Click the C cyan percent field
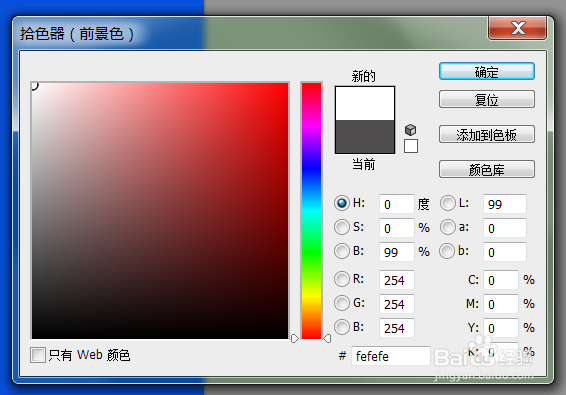The image size is (566, 395). click(501, 280)
